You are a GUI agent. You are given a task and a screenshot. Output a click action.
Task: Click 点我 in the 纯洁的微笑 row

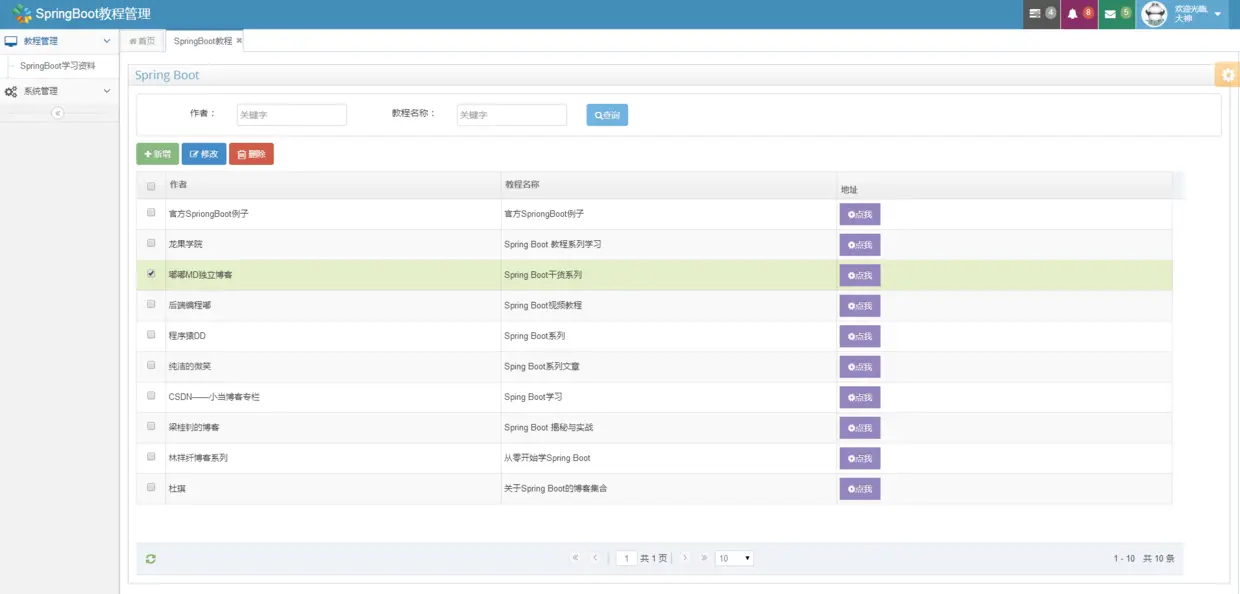tap(860, 367)
